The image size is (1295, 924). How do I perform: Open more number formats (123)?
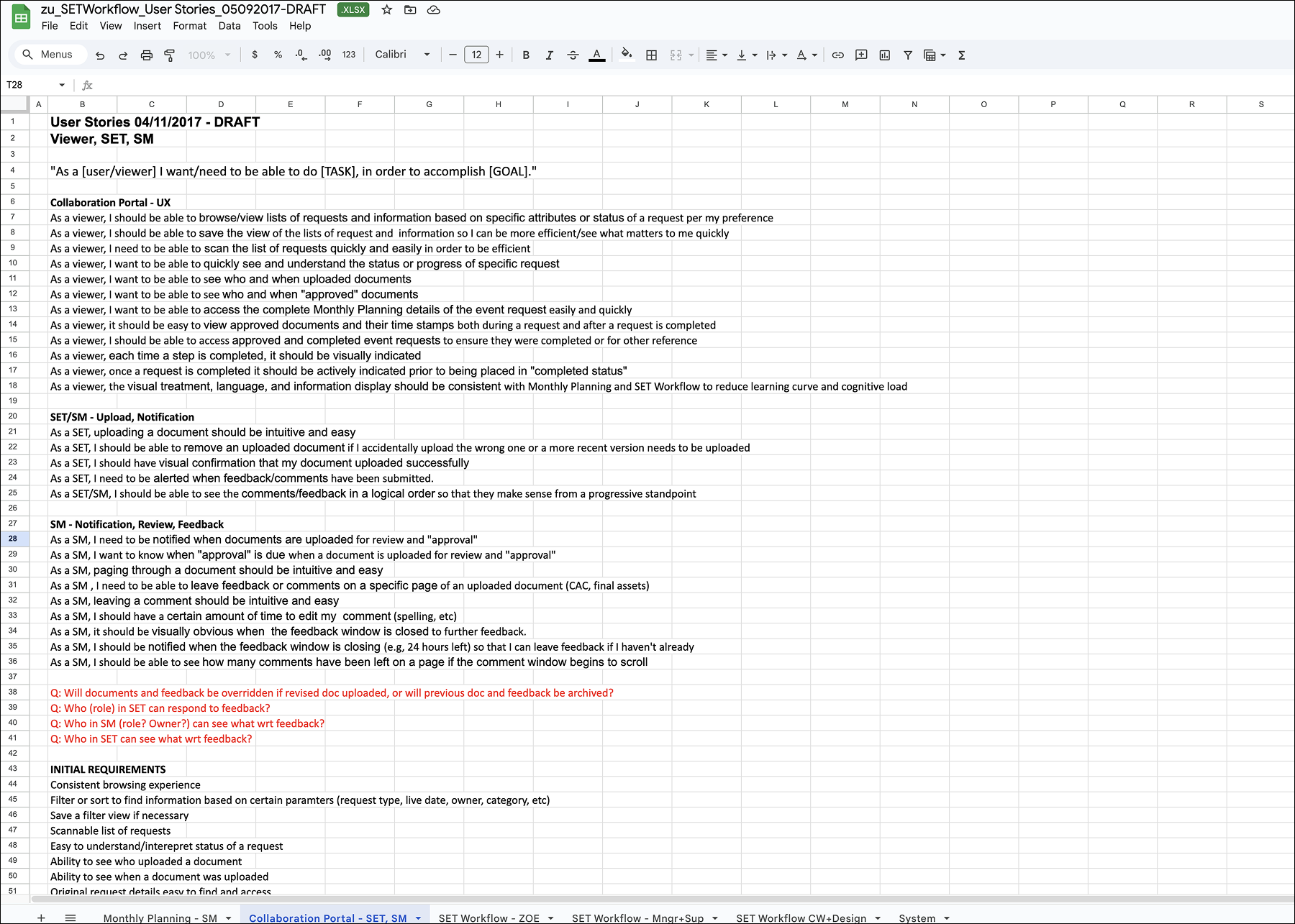click(x=349, y=55)
